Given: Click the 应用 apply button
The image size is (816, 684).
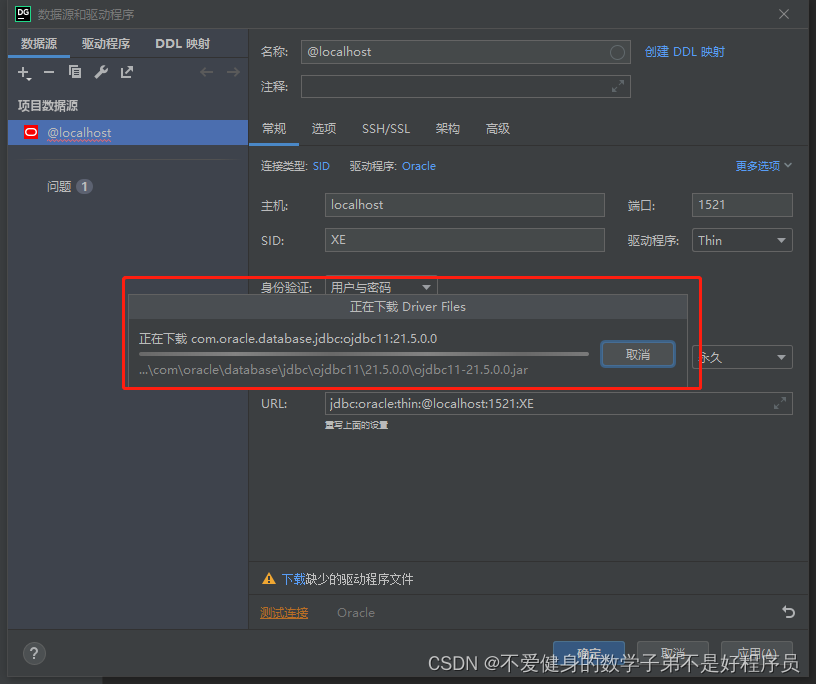Looking at the screenshot, I should tap(757, 653).
